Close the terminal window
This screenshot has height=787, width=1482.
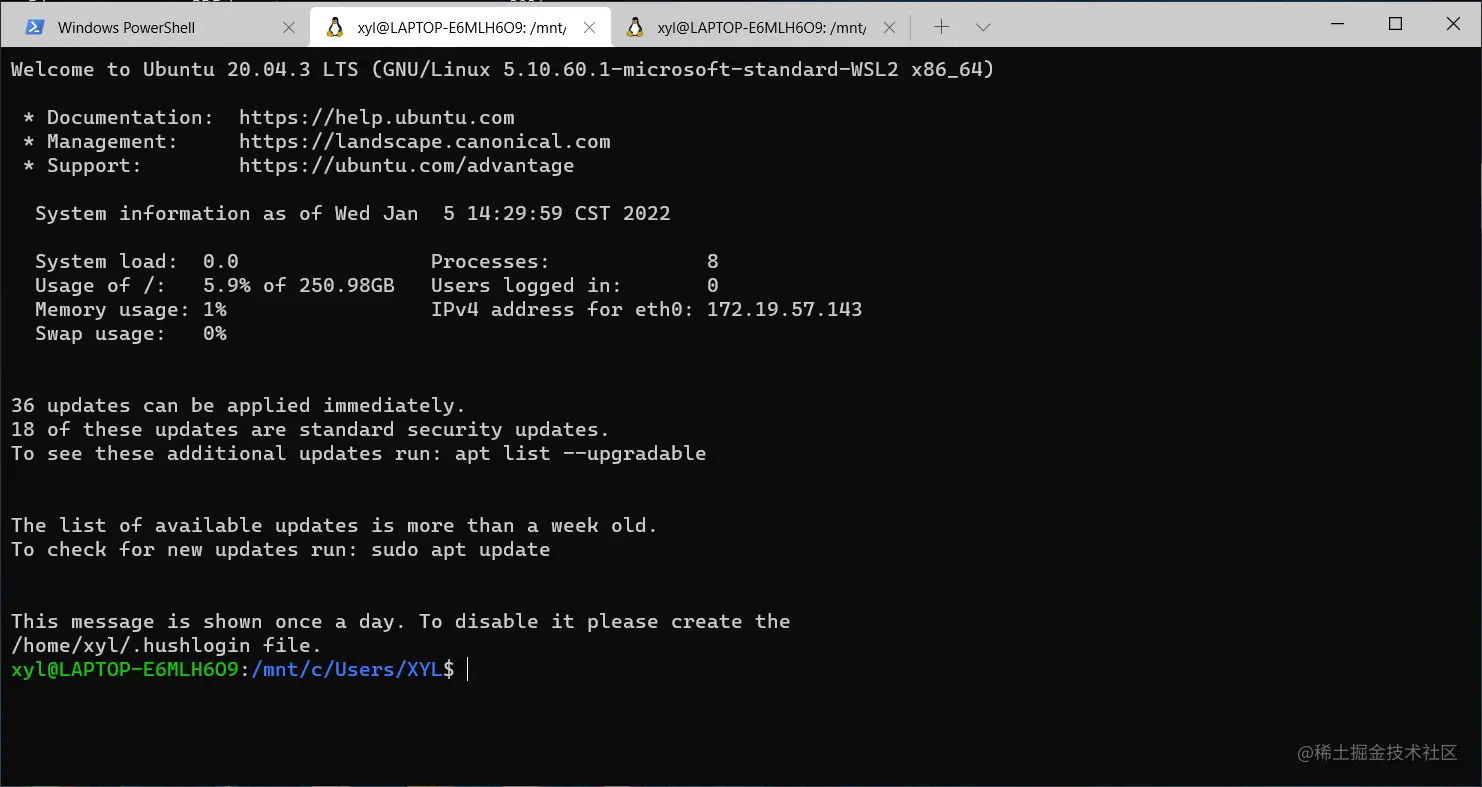point(1453,24)
